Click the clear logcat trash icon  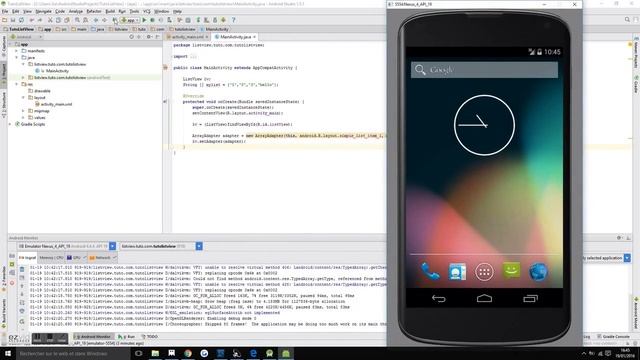coord(22,270)
